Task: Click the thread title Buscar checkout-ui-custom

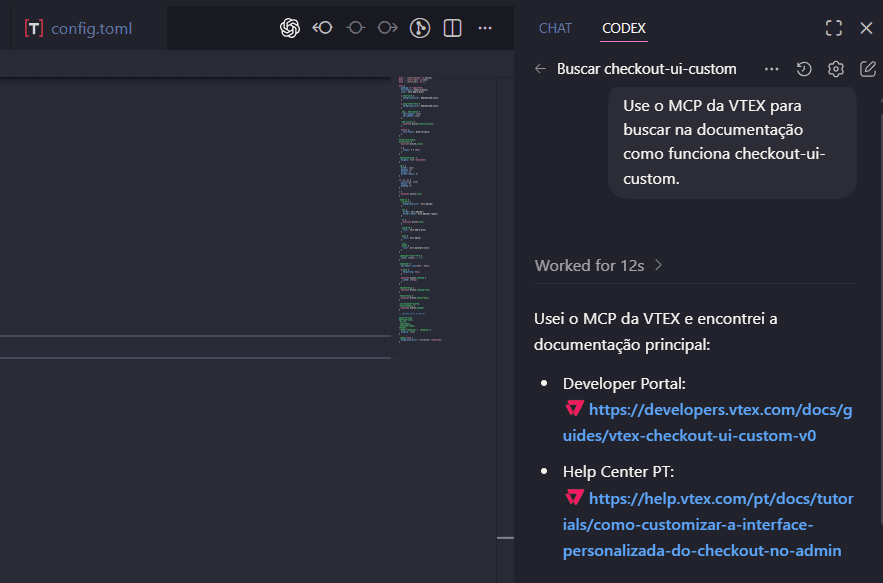Action: 646,69
